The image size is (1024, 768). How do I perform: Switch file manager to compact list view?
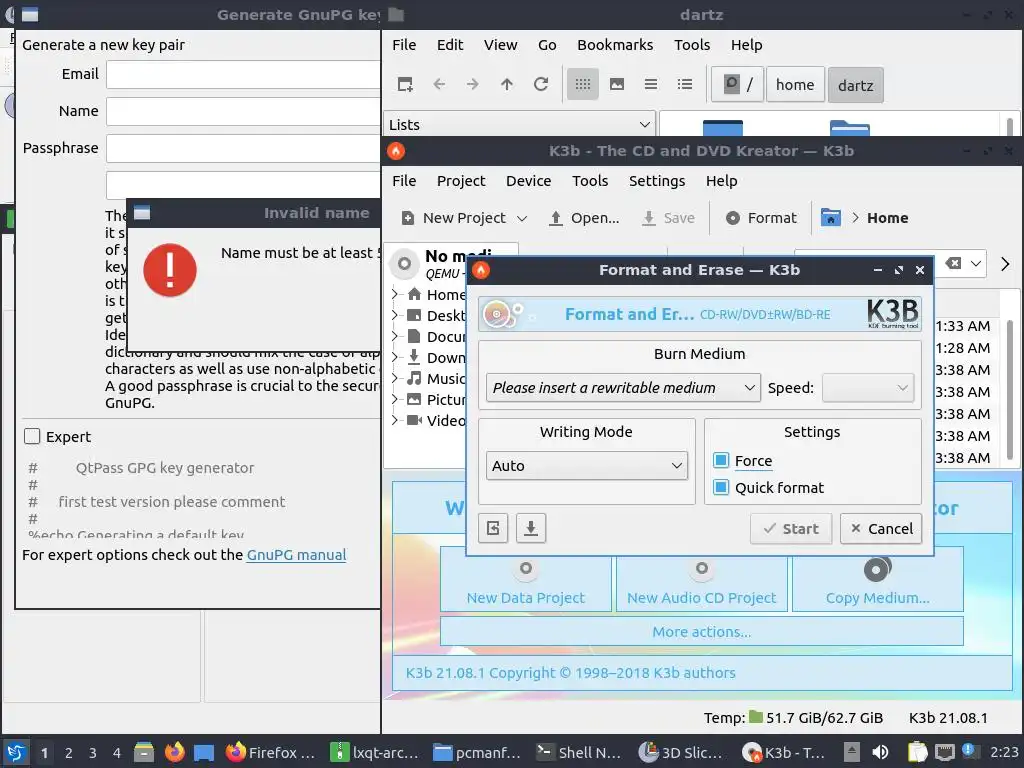(x=650, y=84)
